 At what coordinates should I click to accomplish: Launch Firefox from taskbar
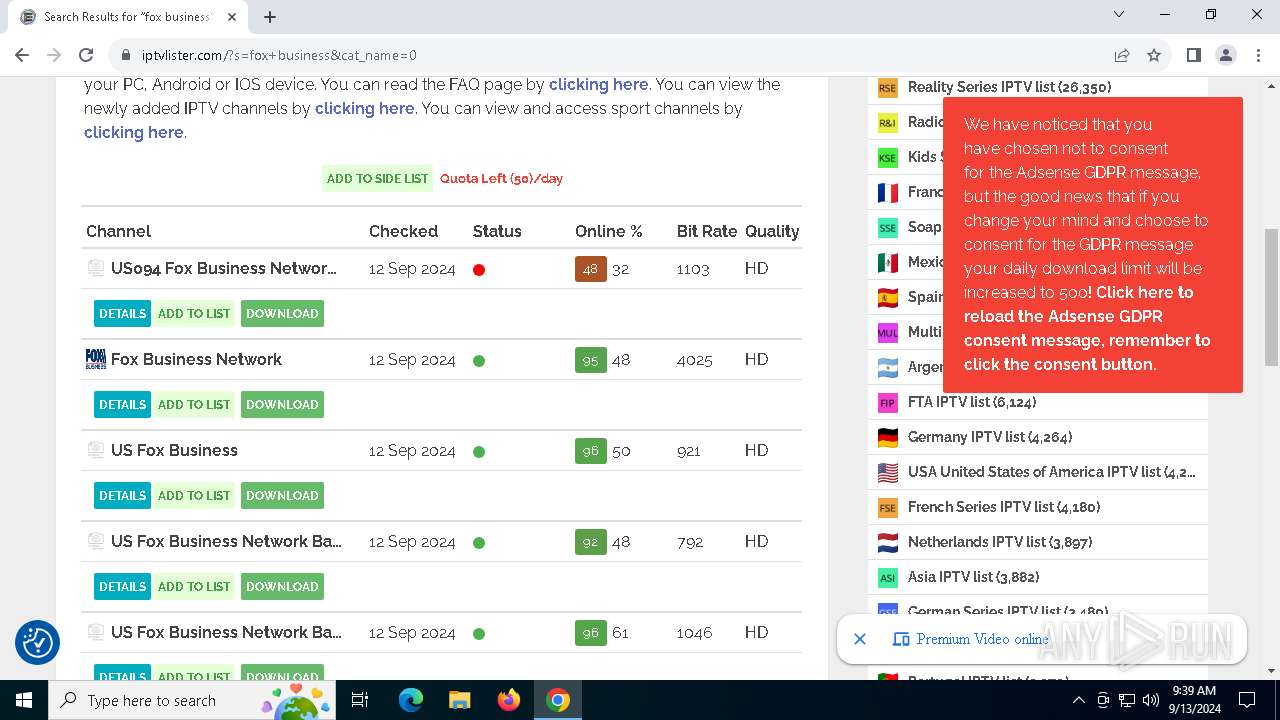point(509,700)
